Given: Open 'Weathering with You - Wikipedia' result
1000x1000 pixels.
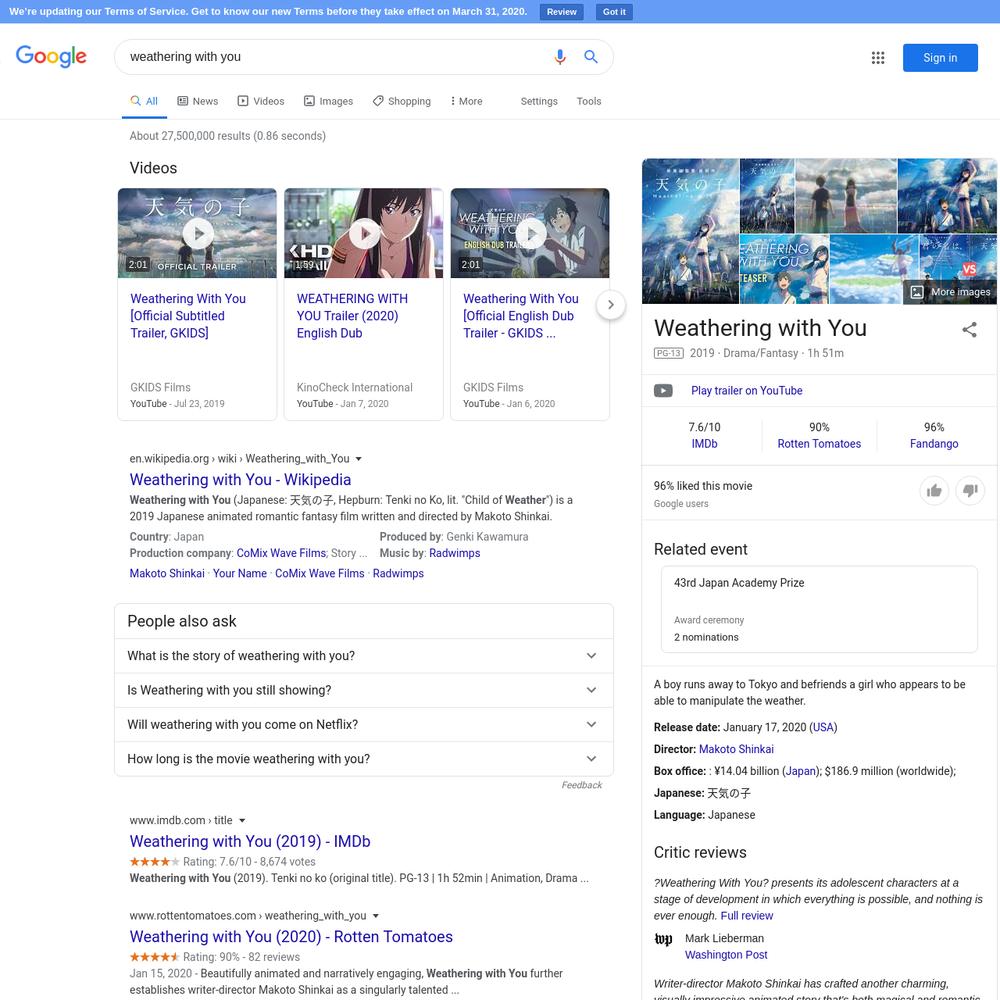Looking at the screenshot, I should click(240, 480).
